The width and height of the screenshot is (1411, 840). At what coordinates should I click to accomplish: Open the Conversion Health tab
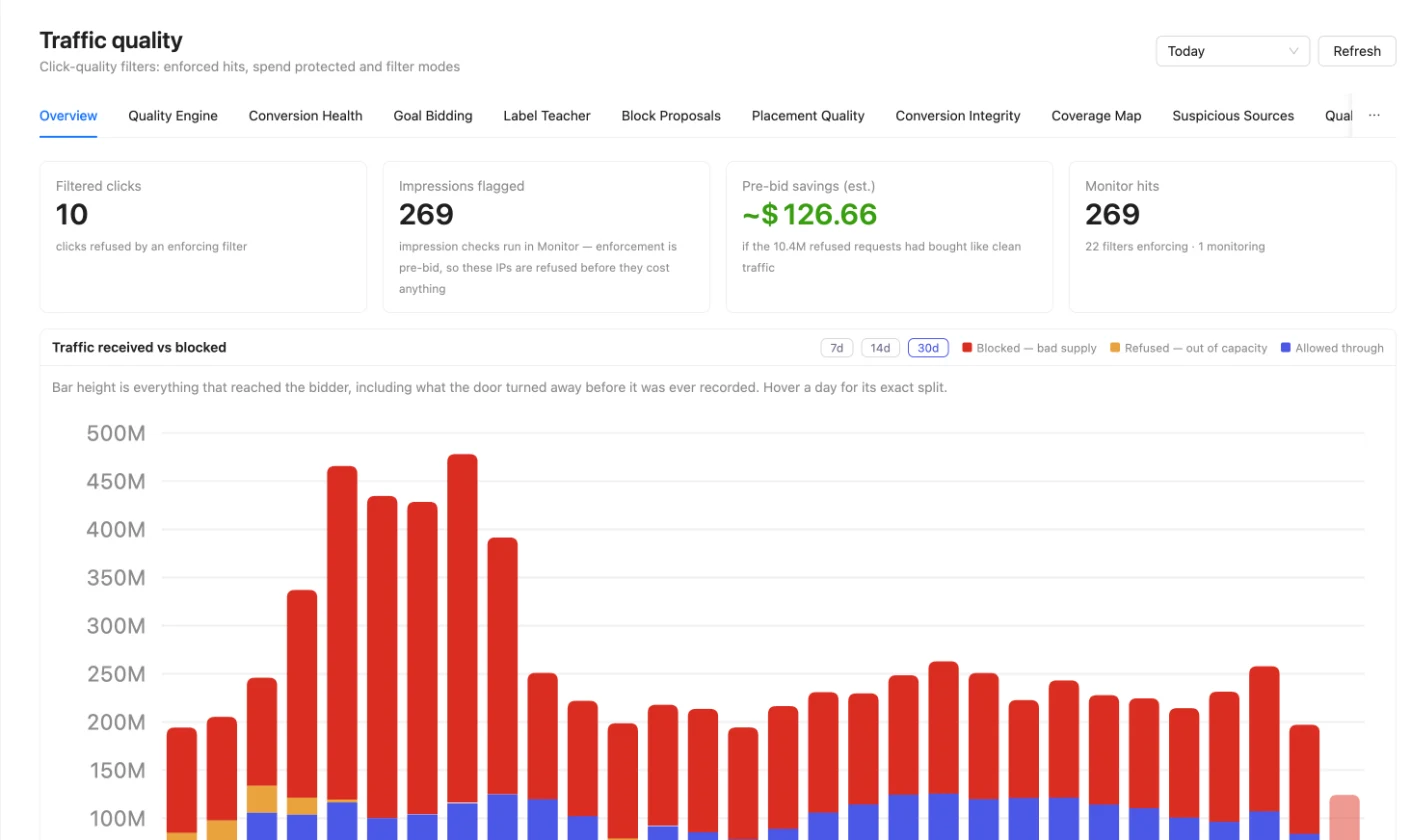coord(305,116)
